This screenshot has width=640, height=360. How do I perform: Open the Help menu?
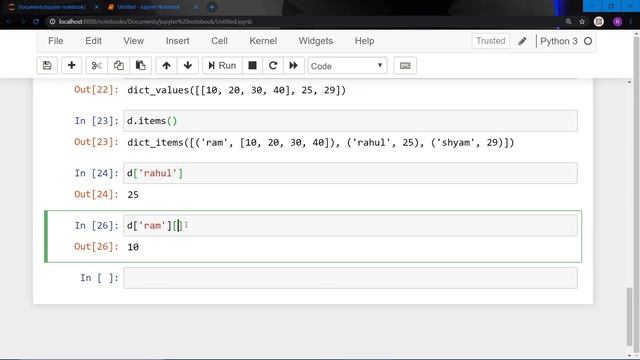pos(364,41)
